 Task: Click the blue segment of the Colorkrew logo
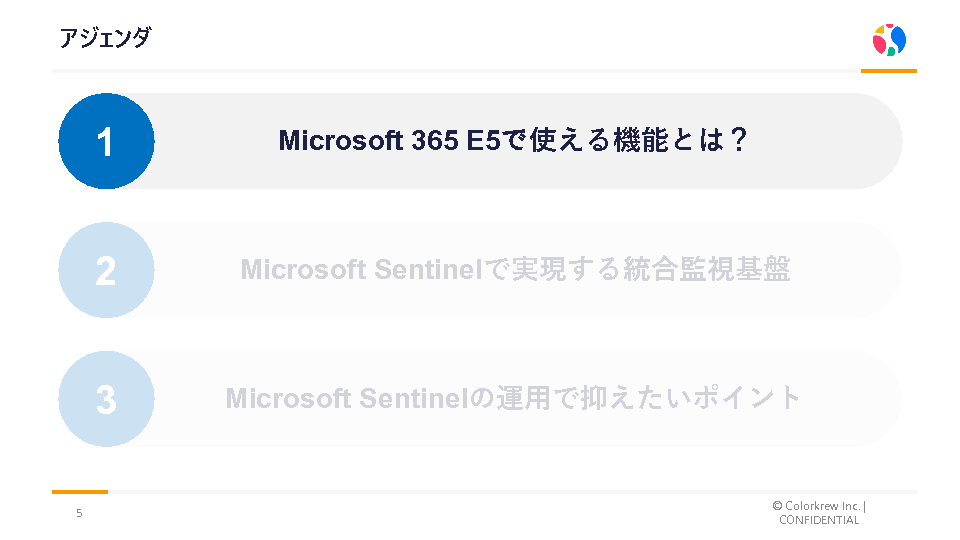[898, 38]
